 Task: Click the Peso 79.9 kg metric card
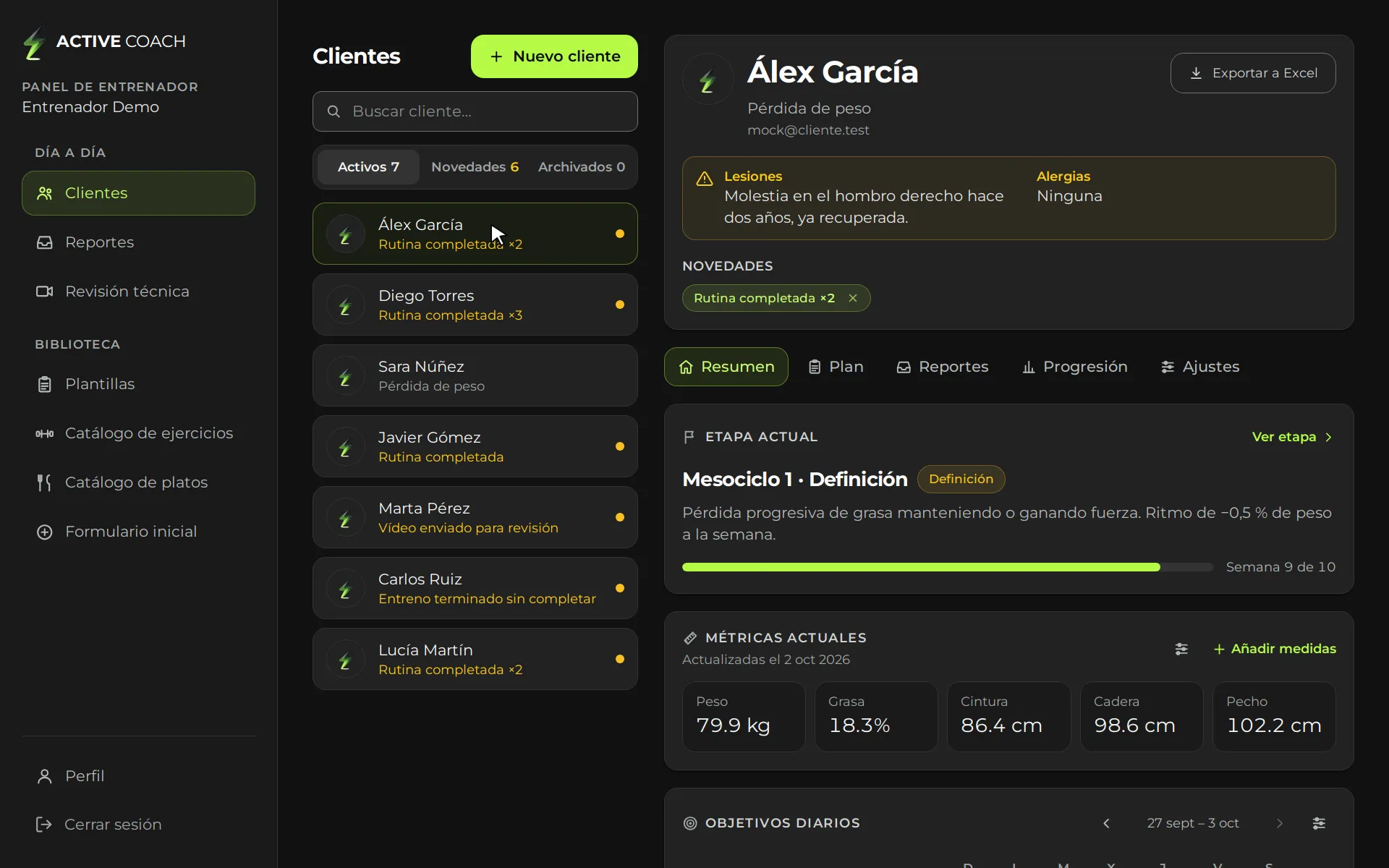click(x=744, y=717)
